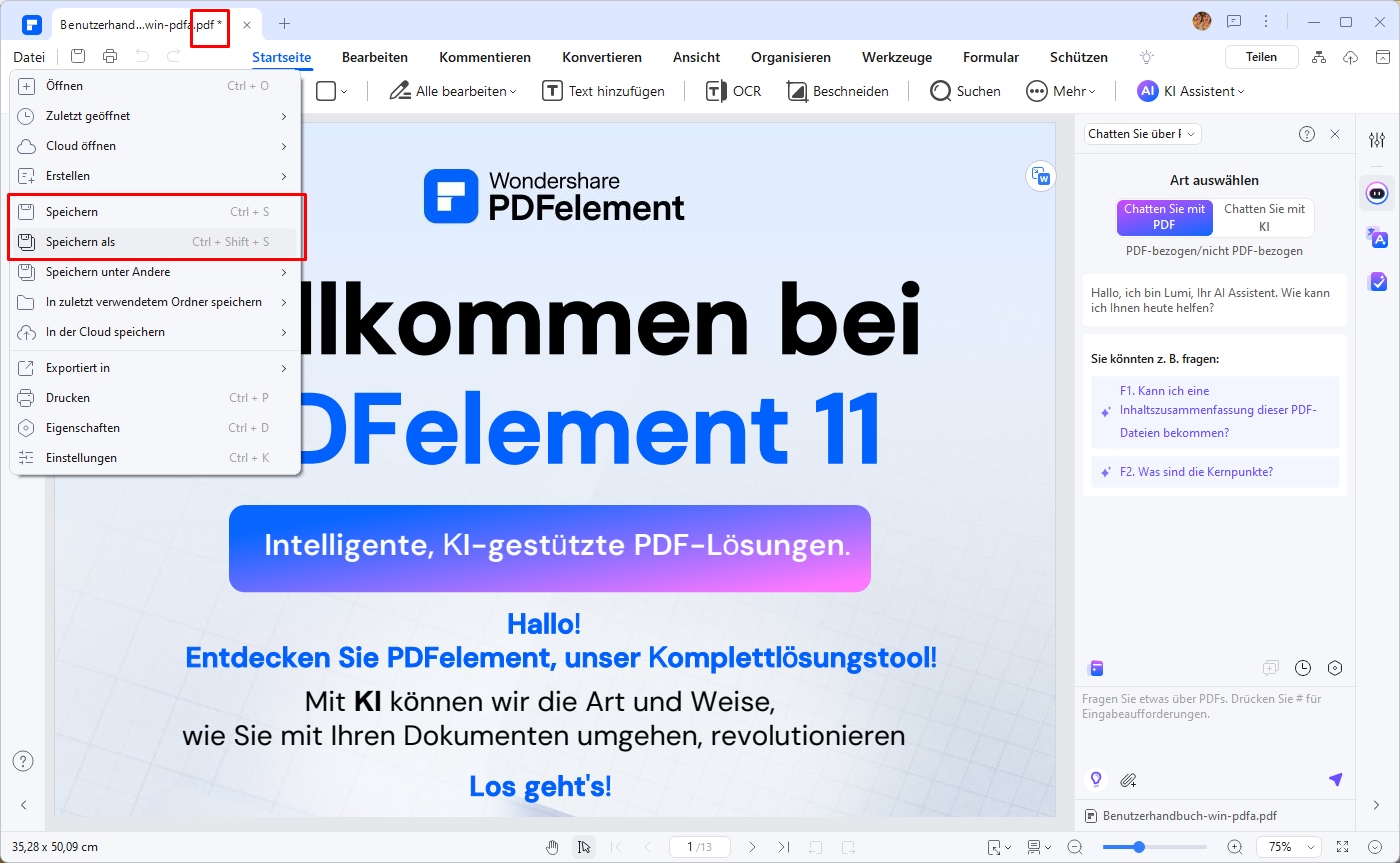
Task: Click the Text hinzufügen tool
Action: coord(603,91)
